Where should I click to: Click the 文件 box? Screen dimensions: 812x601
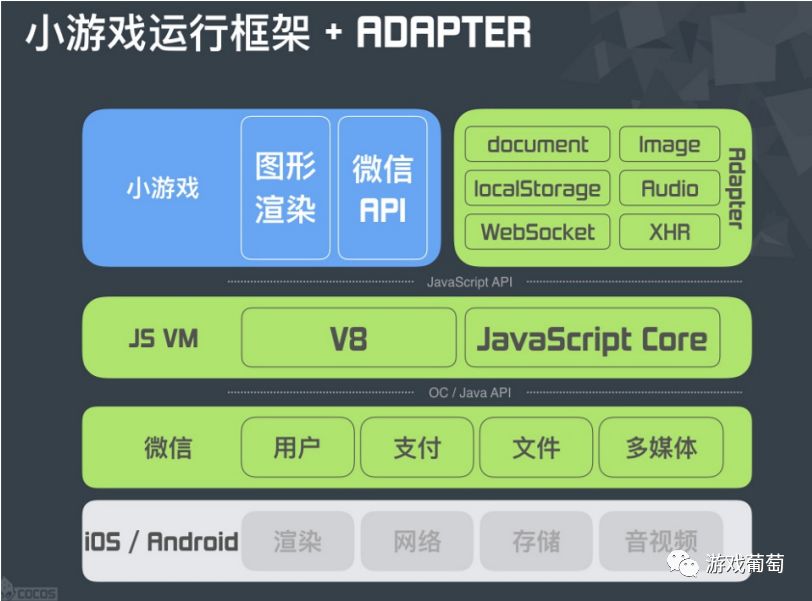[536, 447]
